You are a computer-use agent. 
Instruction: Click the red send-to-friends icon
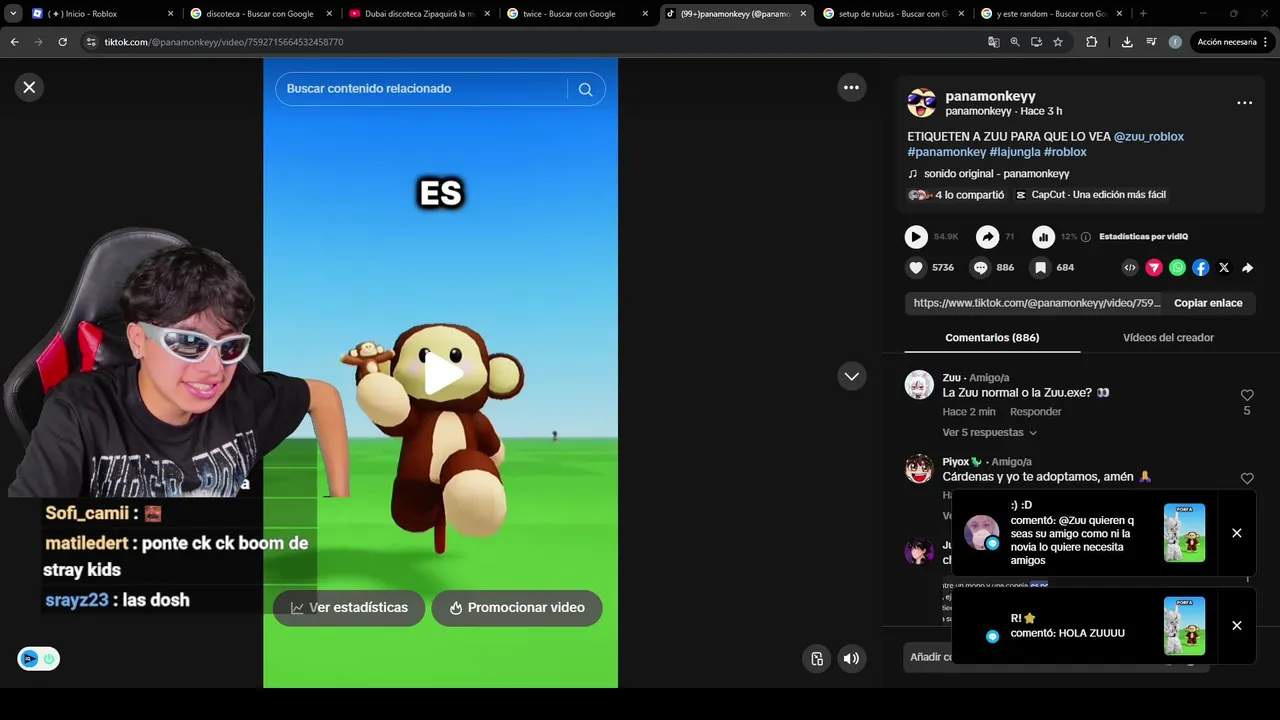click(1154, 268)
